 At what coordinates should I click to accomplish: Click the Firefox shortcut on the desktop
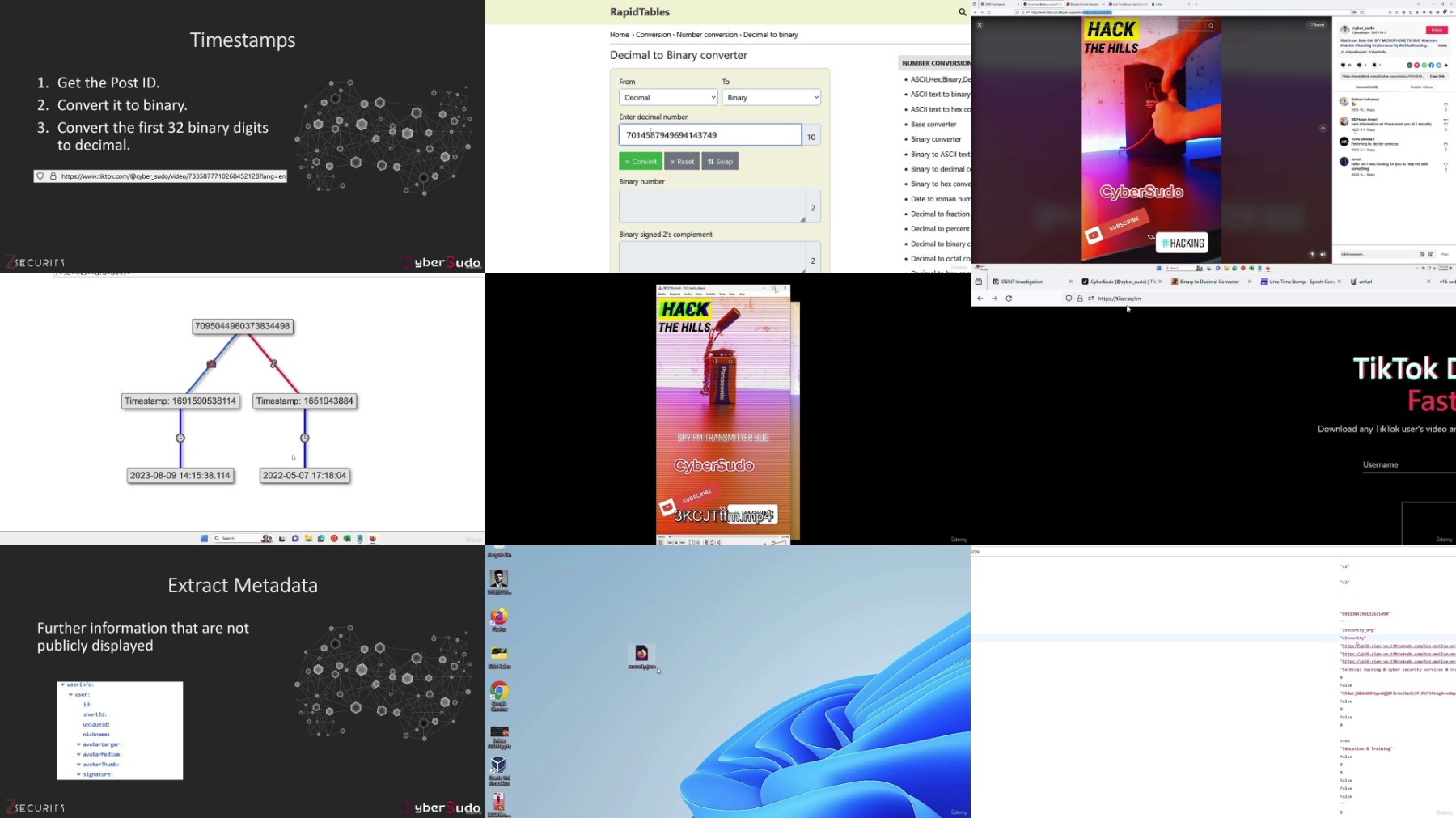pyautogui.click(x=499, y=620)
